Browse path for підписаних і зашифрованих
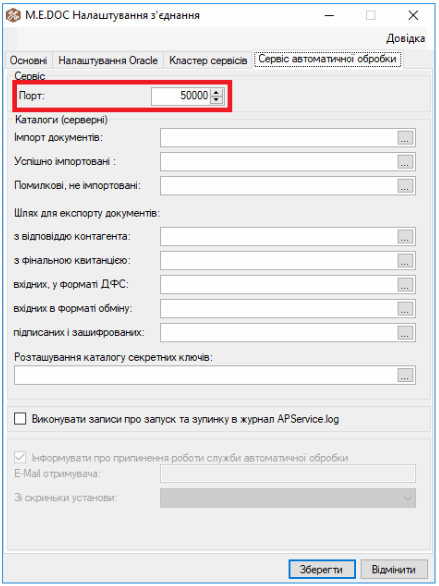Screen dimensions: 439x586 click(x=405, y=332)
